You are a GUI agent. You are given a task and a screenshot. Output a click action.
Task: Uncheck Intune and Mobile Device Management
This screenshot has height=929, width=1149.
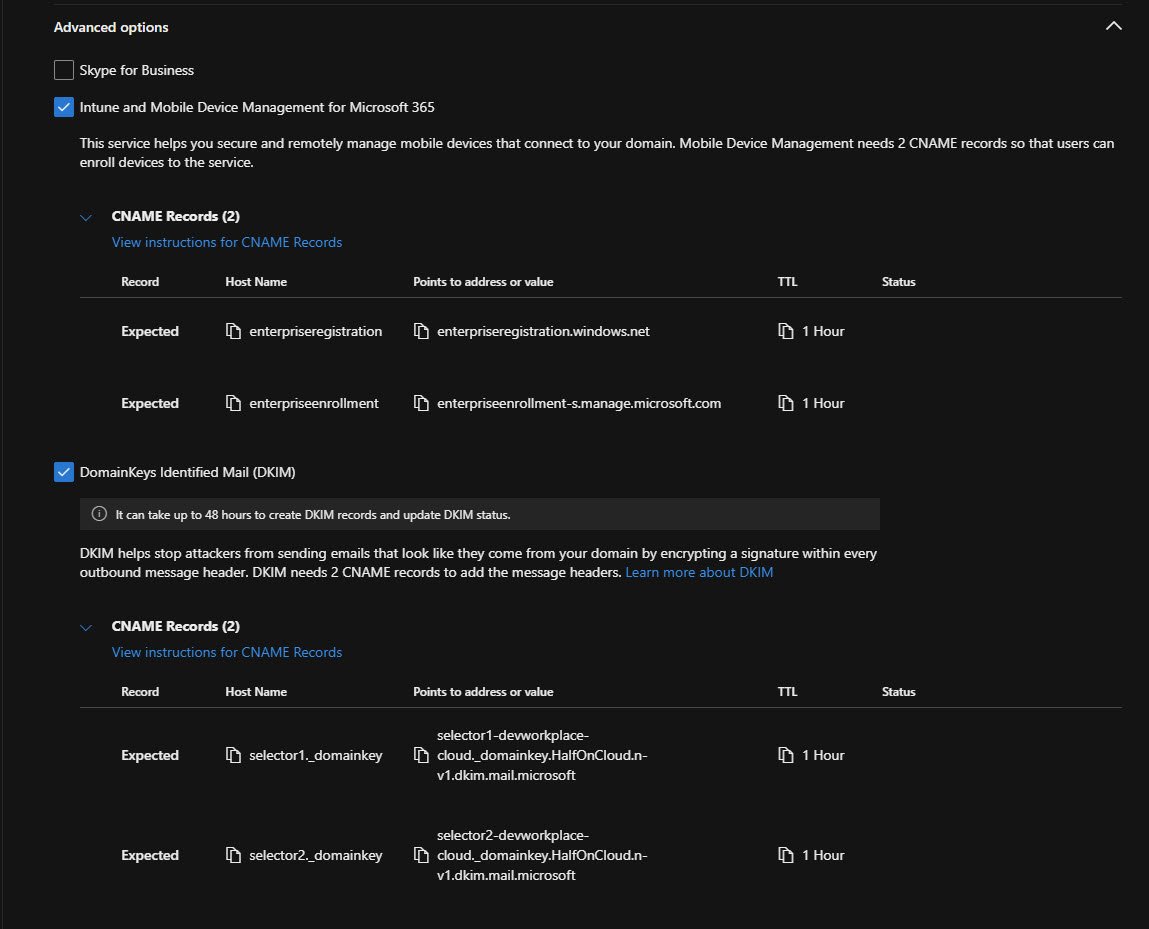click(x=64, y=107)
